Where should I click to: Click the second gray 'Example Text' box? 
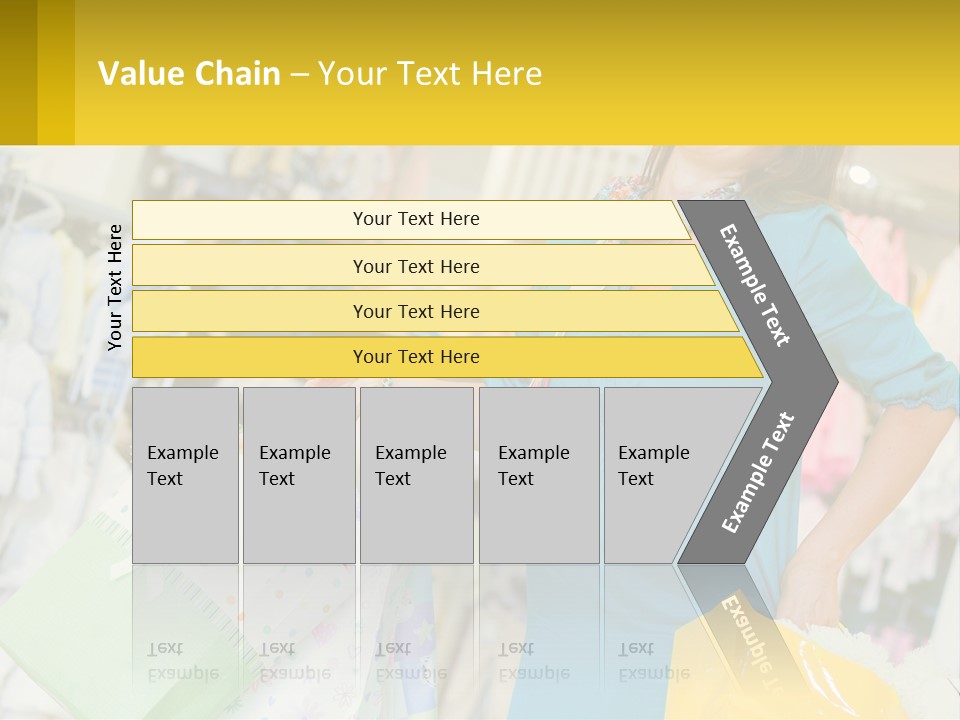pos(298,475)
